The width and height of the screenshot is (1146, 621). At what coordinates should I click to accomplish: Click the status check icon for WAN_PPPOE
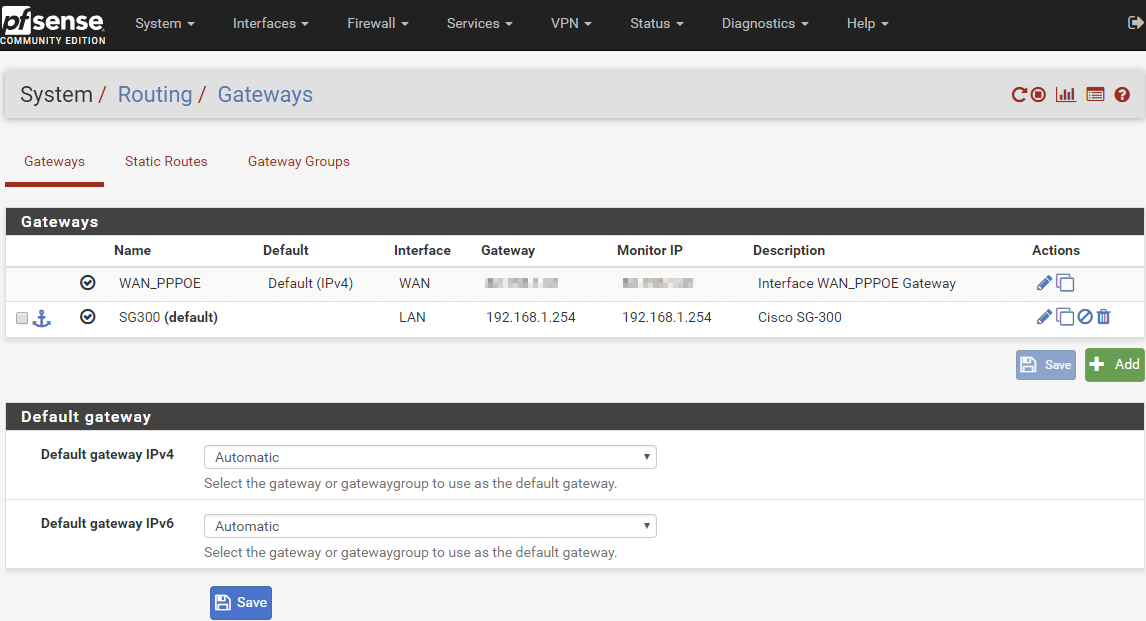point(87,283)
